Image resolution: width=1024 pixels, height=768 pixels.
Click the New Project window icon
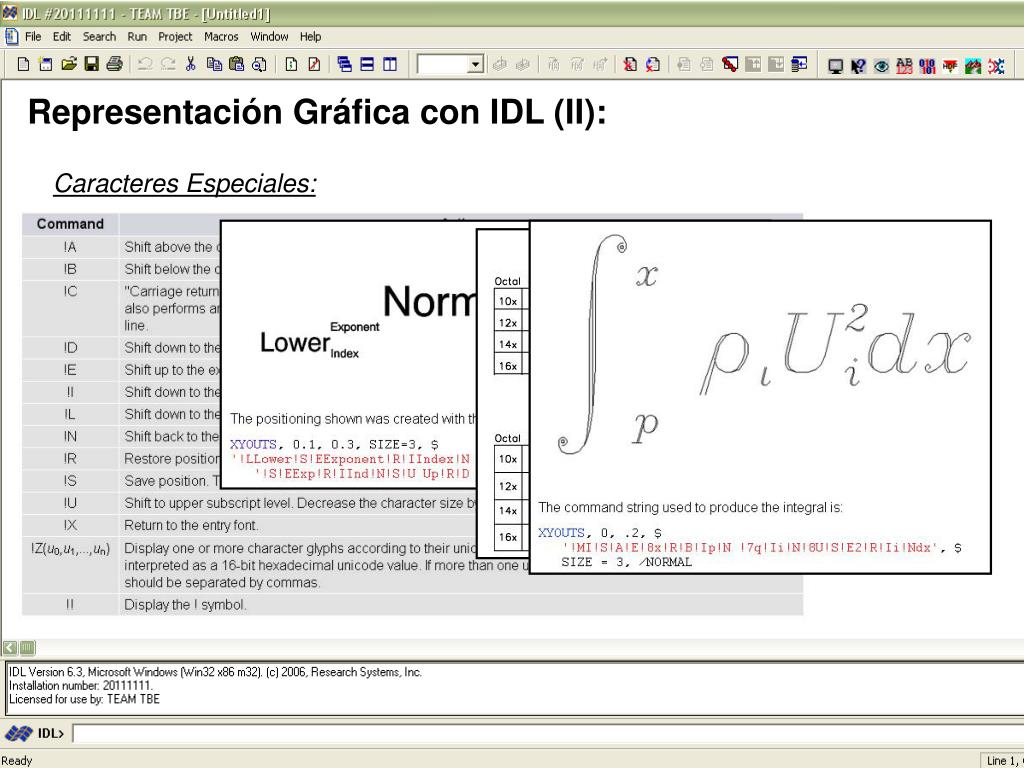[46, 64]
